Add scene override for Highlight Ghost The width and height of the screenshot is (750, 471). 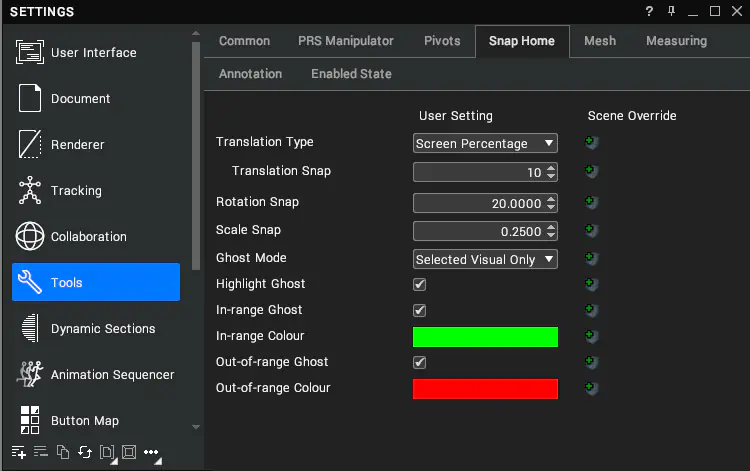tap(591, 284)
